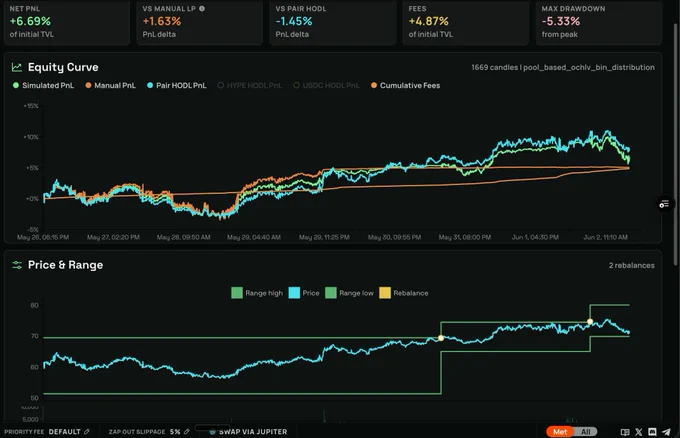
Task: Click the FEES +4.87% value
Action: [428, 21]
